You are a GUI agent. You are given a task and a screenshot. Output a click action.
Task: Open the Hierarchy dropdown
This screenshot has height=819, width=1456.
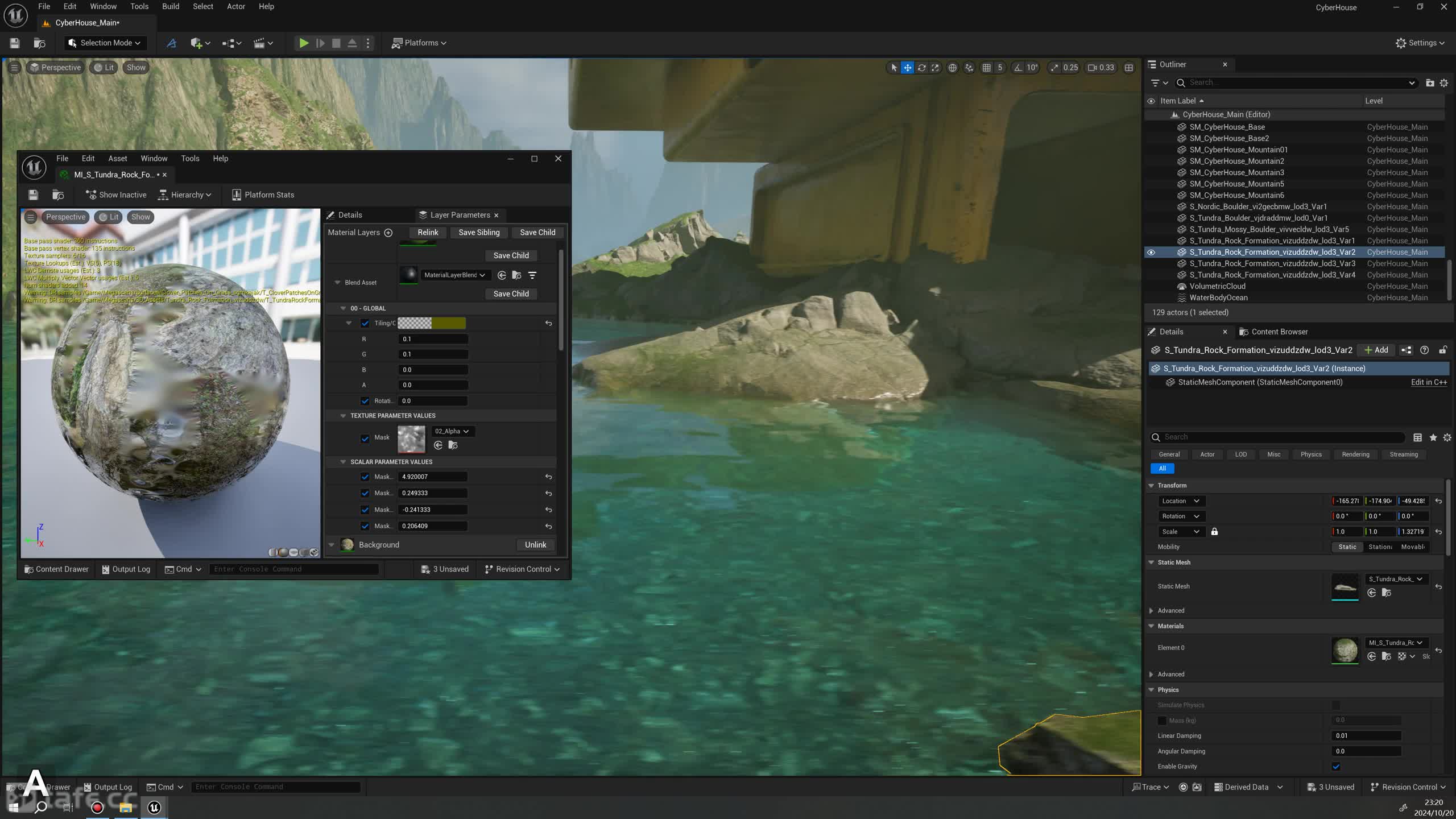185,195
